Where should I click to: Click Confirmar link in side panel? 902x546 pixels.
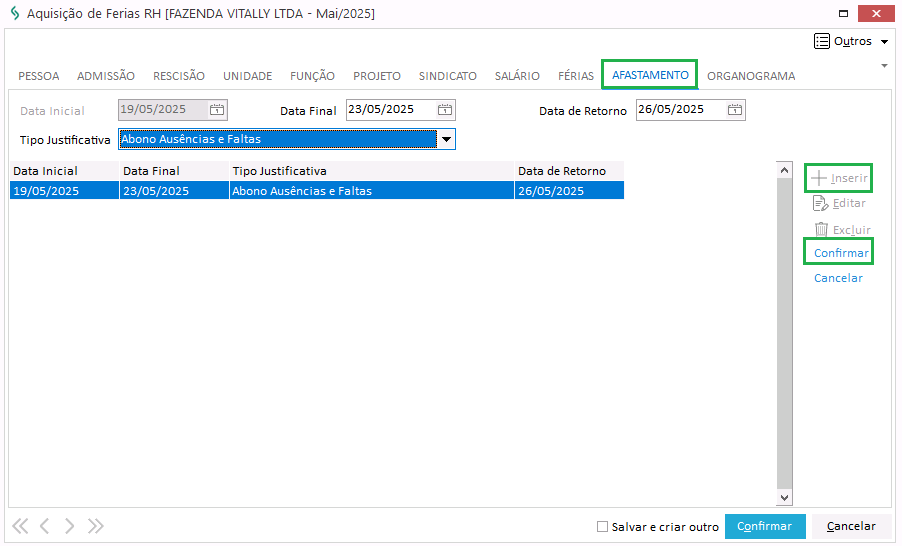(841, 253)
